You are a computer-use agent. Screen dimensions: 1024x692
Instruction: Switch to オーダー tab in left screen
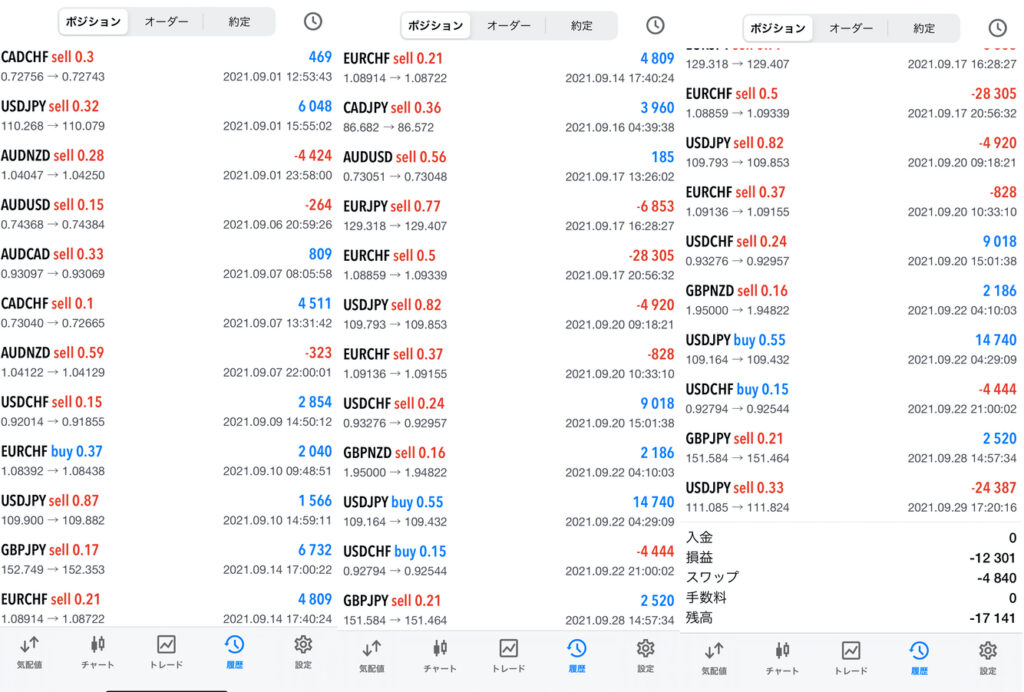[166, 21]
